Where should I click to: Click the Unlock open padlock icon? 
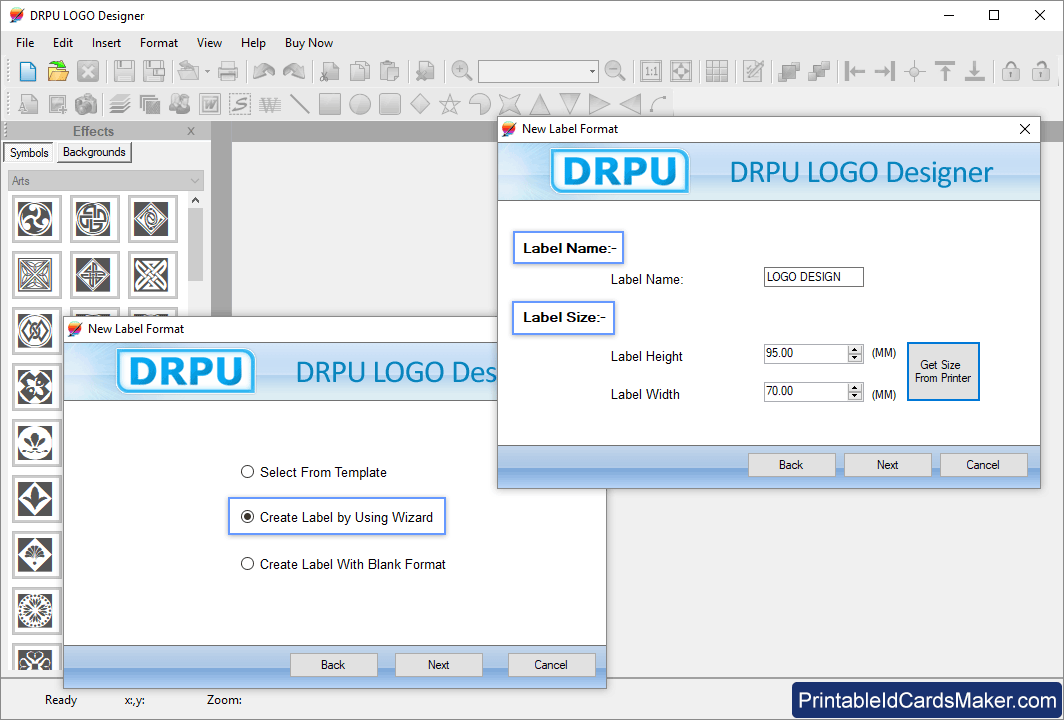[1041, 71]
